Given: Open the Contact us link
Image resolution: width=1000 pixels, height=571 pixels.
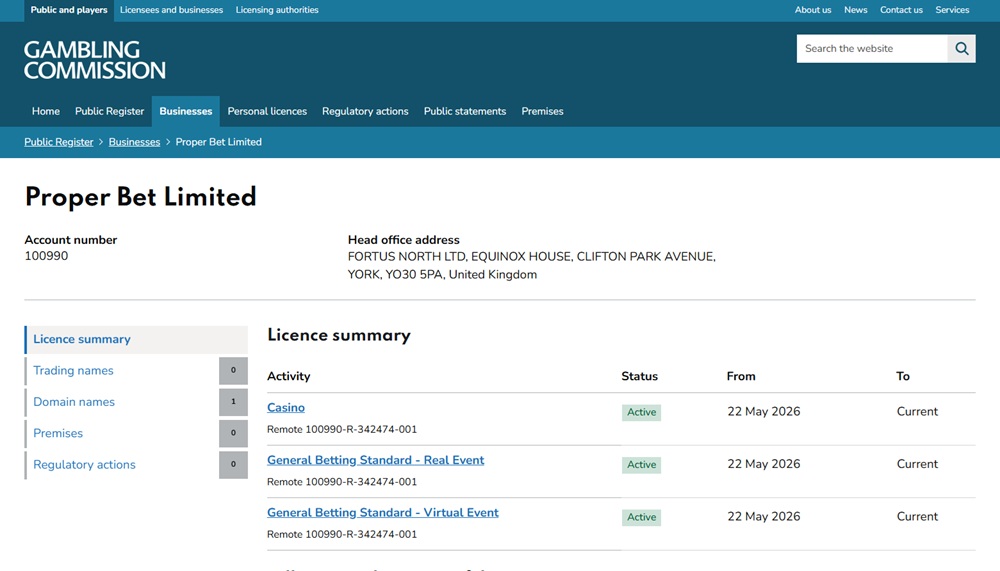Looking at the screenshot, I should click(x=901, y=10).
